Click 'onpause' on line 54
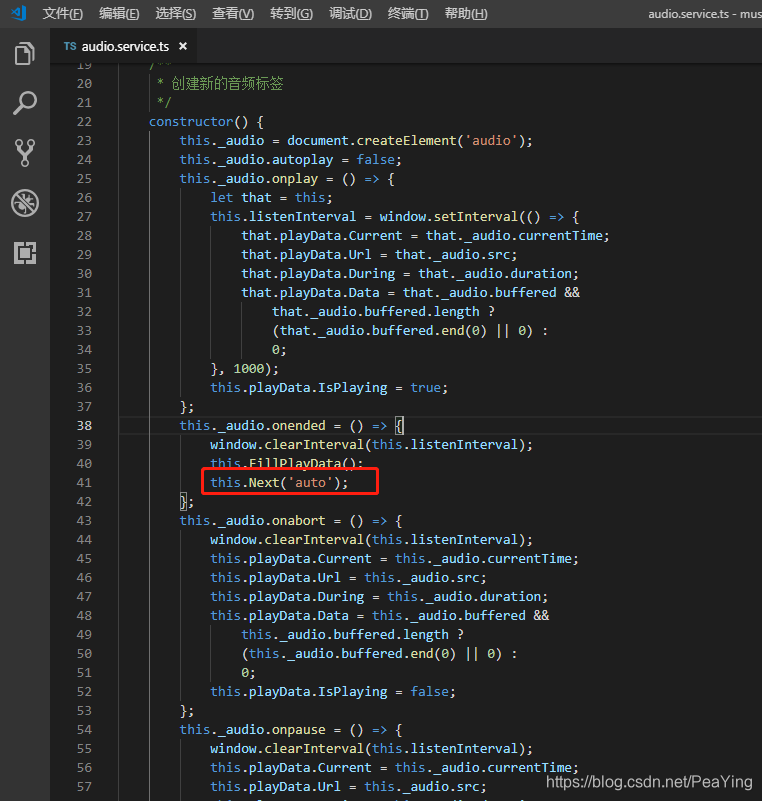 [298, 729]
